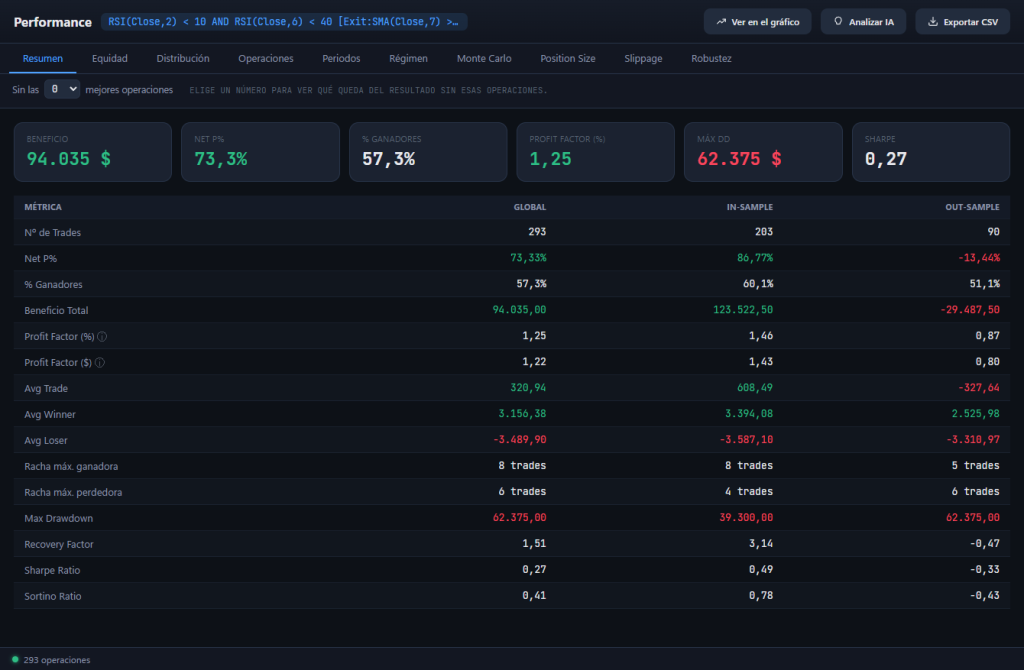Select the Racha máx. perdedora row label
The width and height of the screenshot is (1024, 670).
[x=73, y=492]
